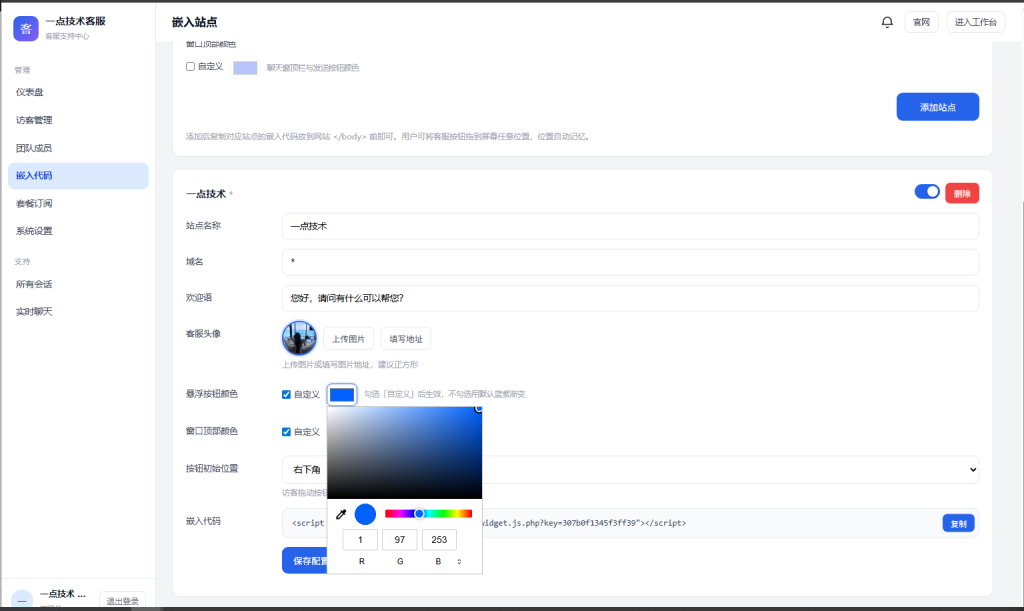Screen dimensions: 1024x611
Task: Click the 站点名称 input field
Action: point(630,226)
